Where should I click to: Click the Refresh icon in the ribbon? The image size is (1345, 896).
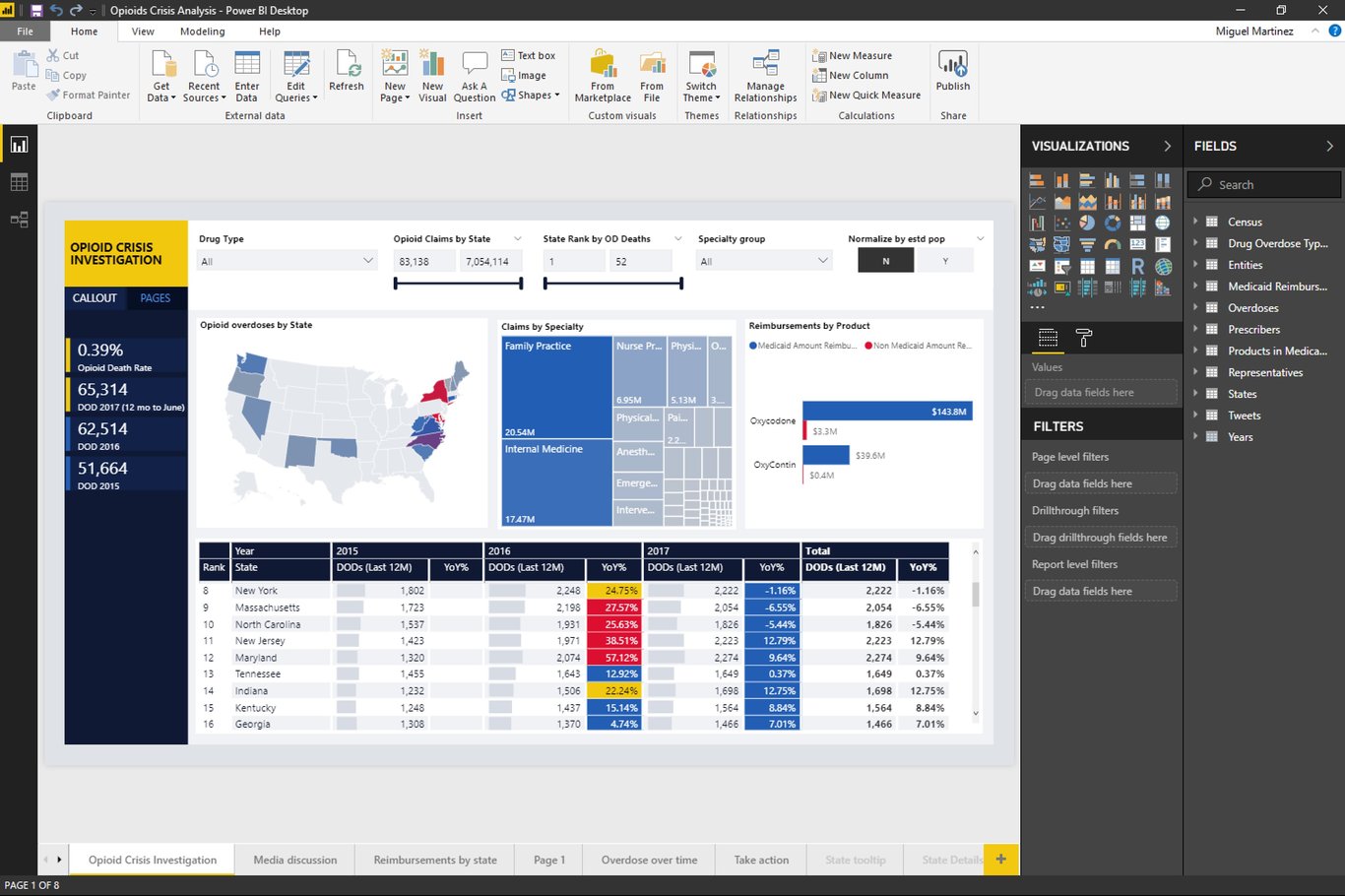(x=347, y=69)
